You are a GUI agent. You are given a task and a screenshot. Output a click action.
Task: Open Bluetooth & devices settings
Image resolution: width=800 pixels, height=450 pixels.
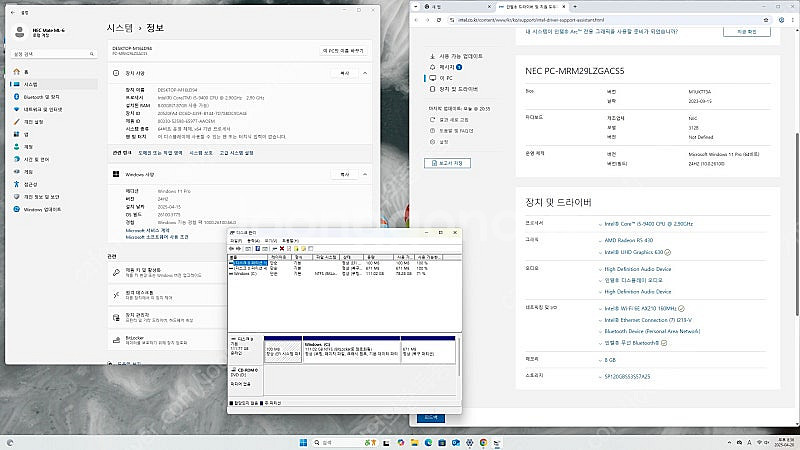[54, 97]
